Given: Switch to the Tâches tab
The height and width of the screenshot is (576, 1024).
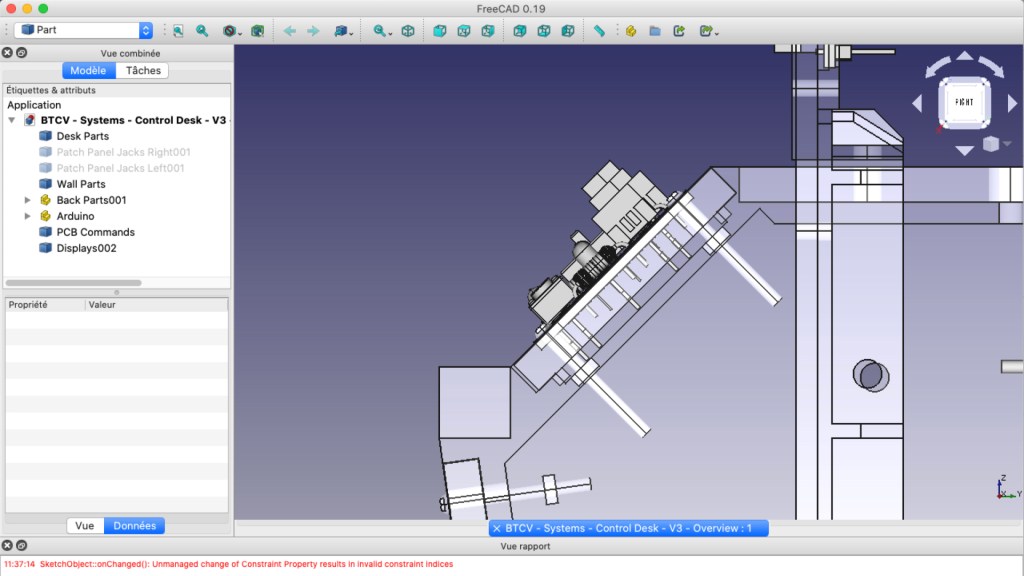Looking at the screenshot, I should click(x=143, y=70).
